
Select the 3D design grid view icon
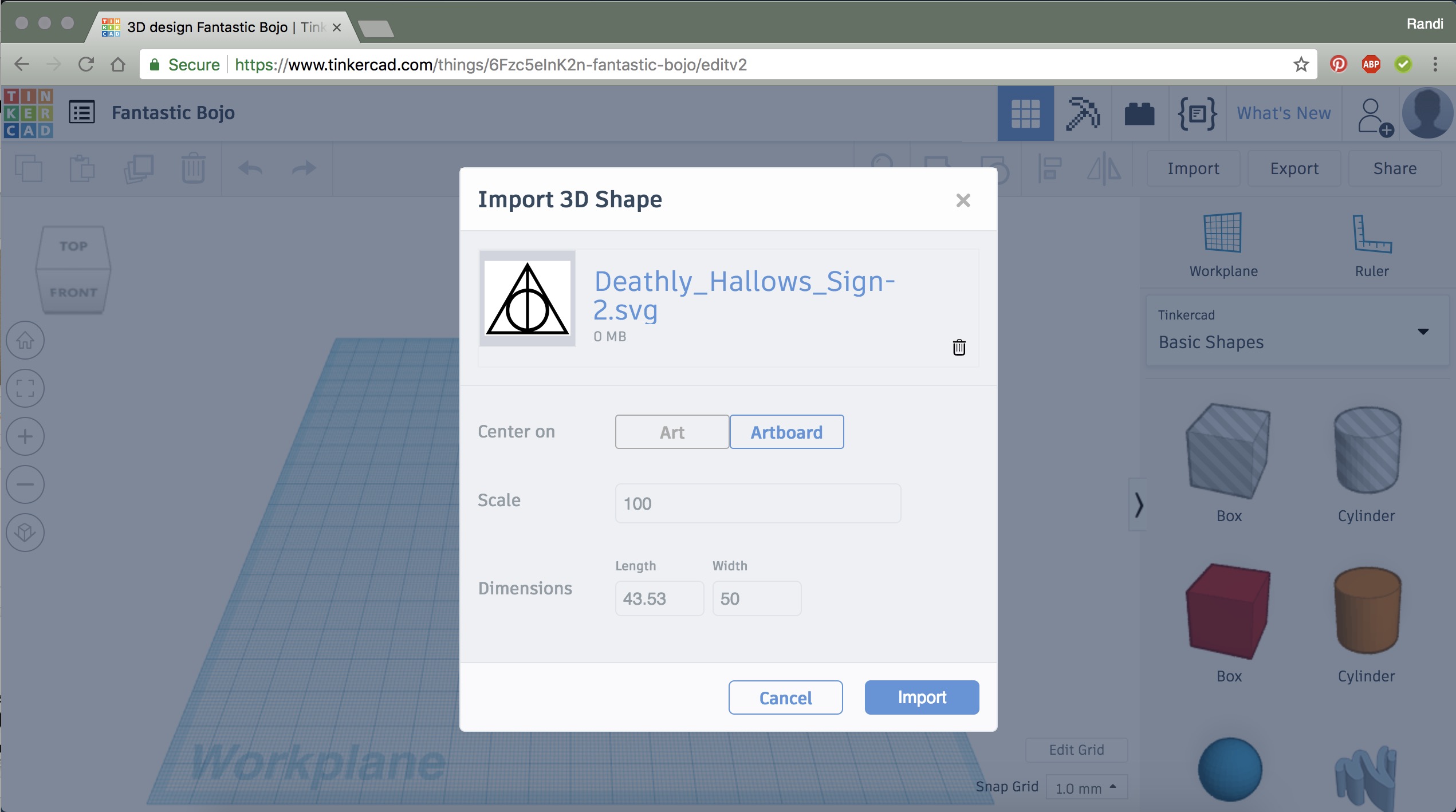(1025, 113)
